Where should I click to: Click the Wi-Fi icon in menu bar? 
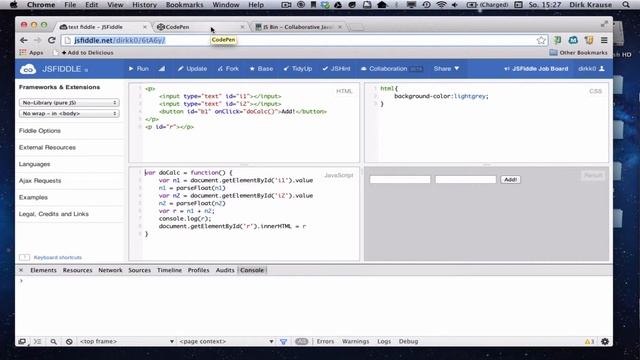(x=441, y=5)
